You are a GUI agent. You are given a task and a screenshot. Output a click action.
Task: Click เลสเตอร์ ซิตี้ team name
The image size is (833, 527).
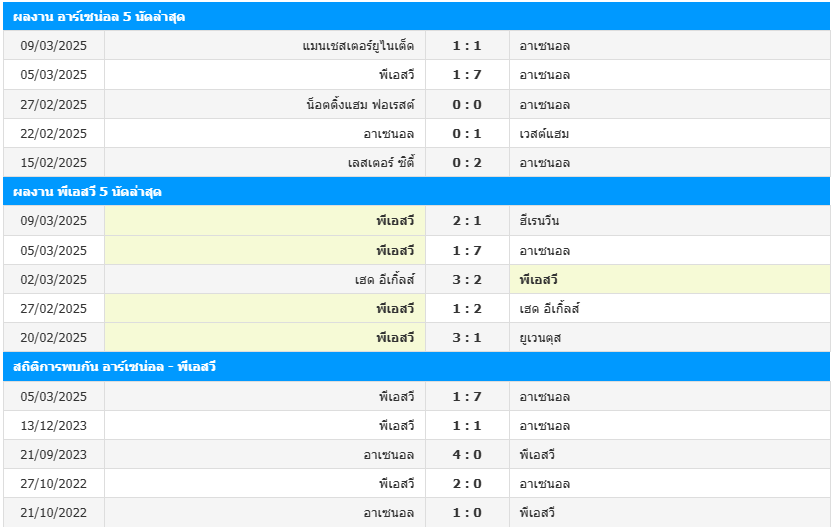380,162
